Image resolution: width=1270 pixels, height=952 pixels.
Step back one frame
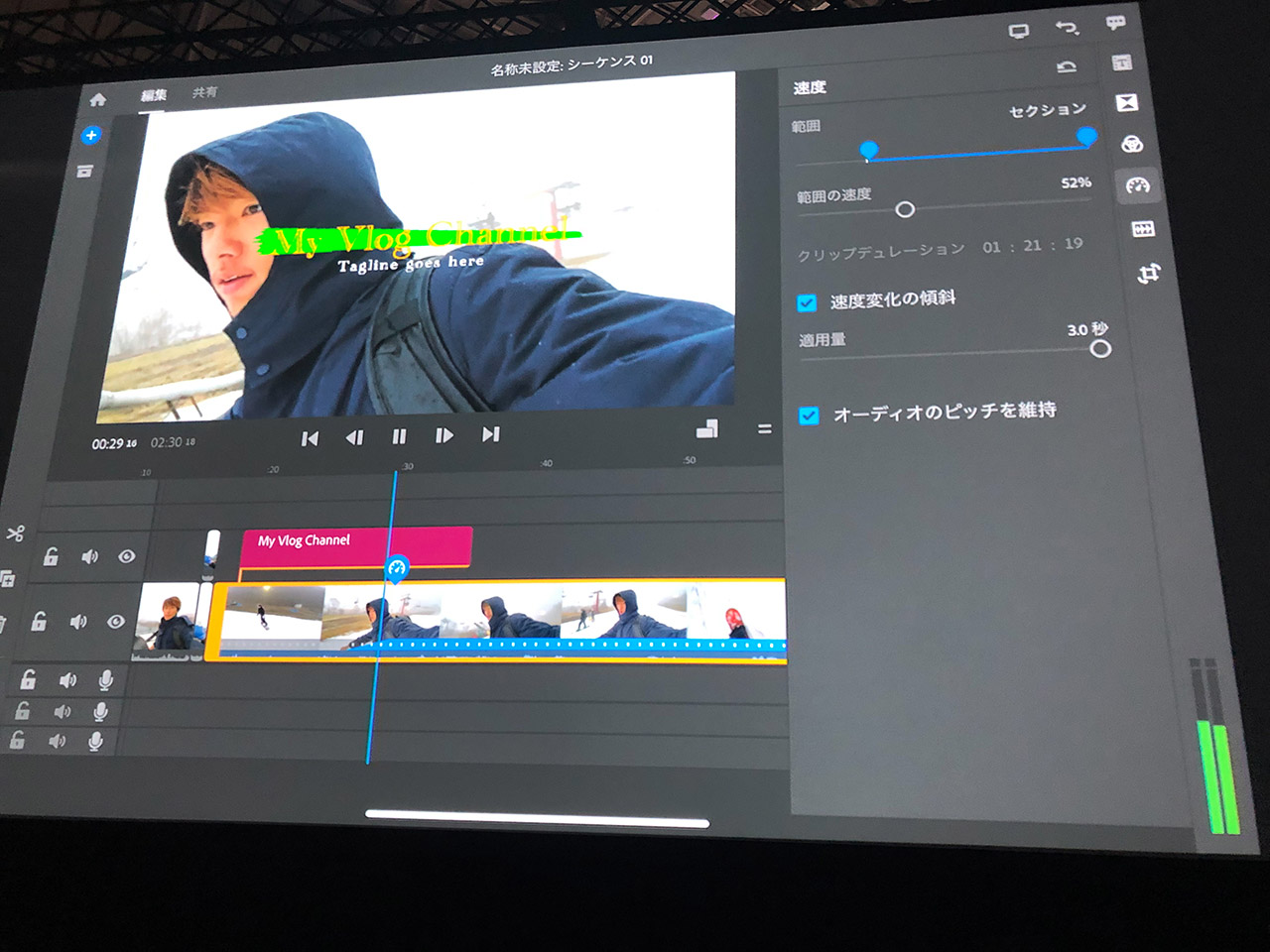354,437
